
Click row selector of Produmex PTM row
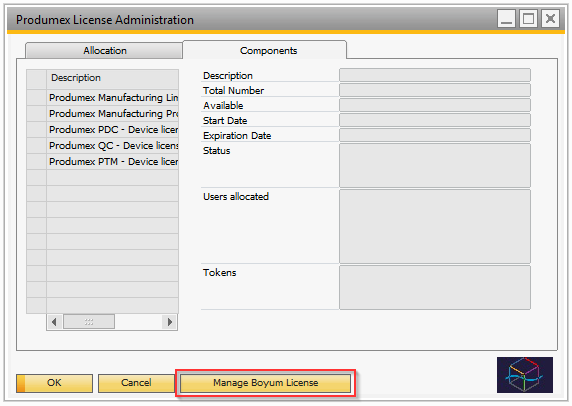point(36,162)
